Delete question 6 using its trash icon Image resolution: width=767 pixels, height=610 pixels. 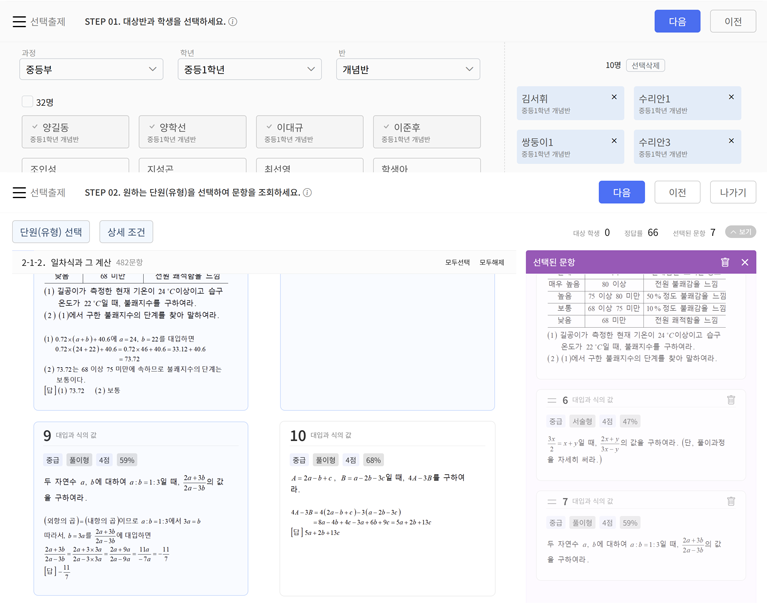tap(731, 400)
